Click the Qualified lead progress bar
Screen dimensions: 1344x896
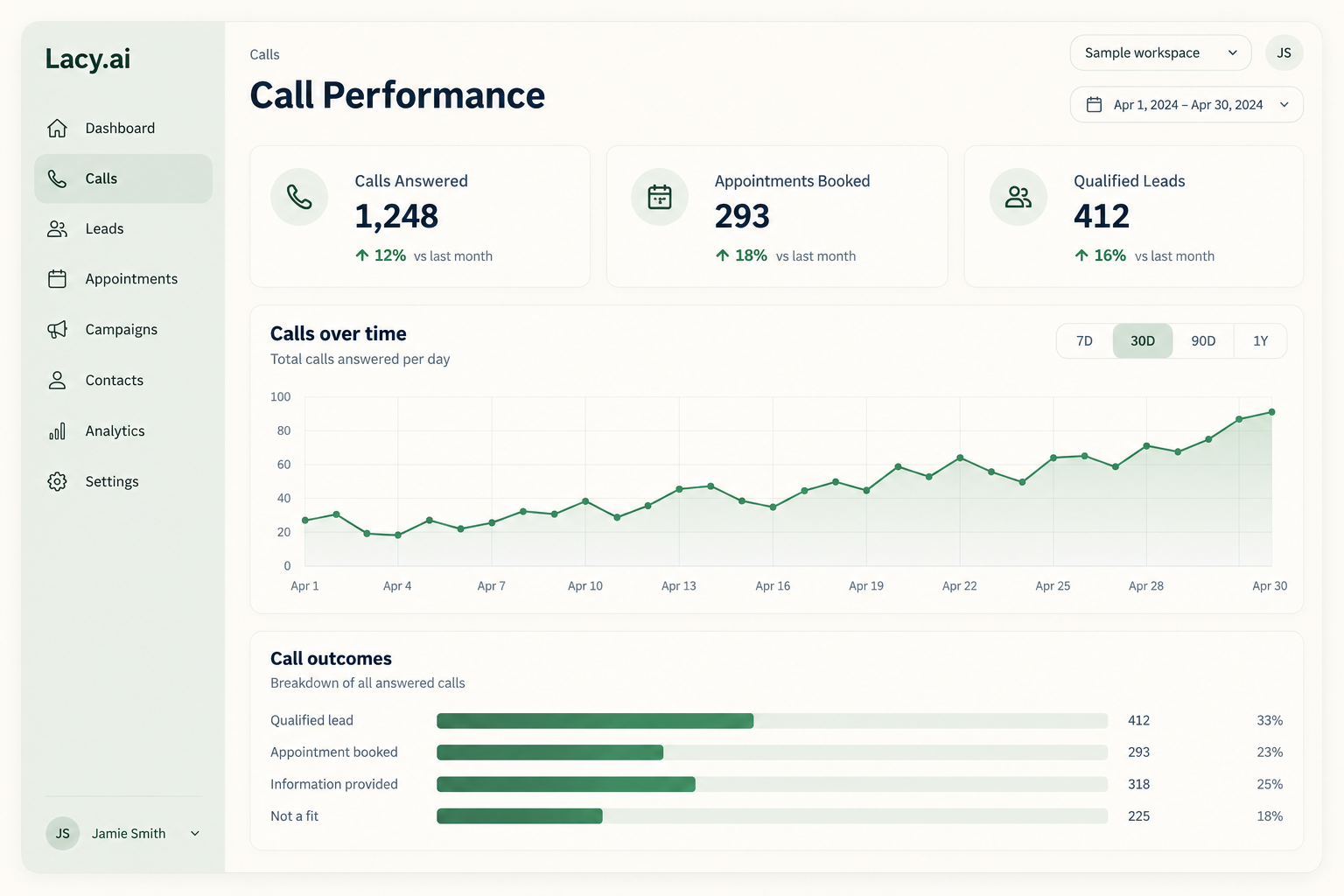click(x=773, y=721)
